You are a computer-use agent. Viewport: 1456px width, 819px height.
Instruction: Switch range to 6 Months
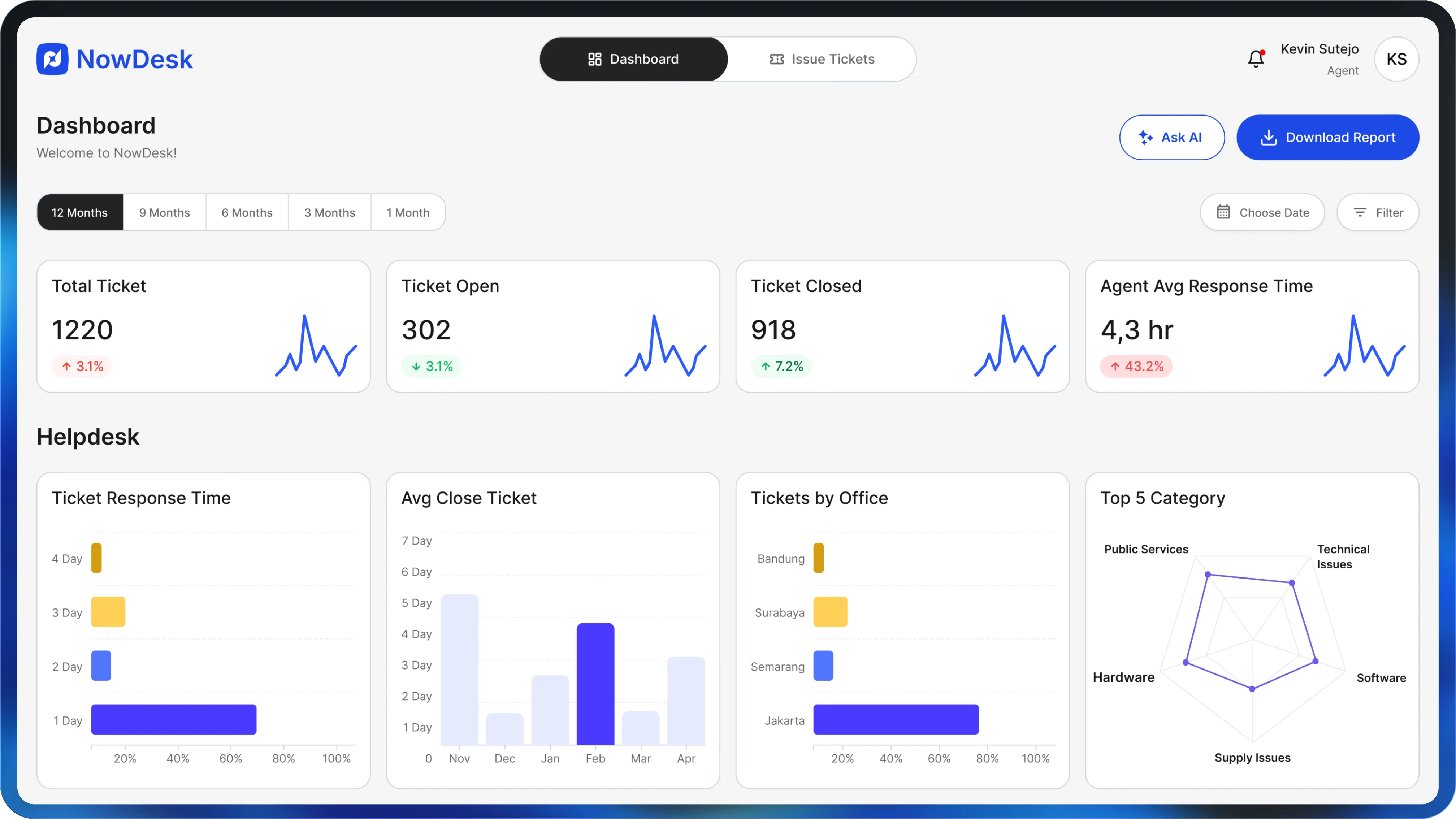pyautogui.click(x=247, y=213)
